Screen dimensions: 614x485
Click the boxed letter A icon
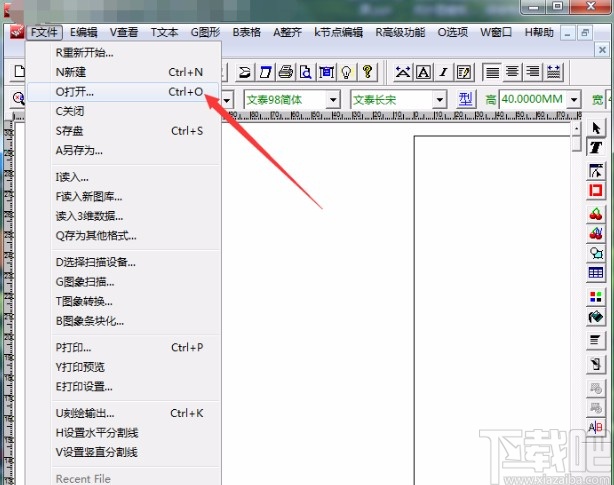pos(423,72)
